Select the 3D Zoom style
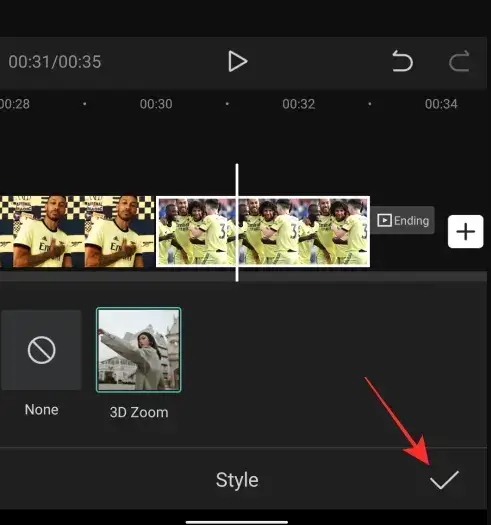Image resolution: width=491 pixels, height=525 pixels. [x=139, y=350]
